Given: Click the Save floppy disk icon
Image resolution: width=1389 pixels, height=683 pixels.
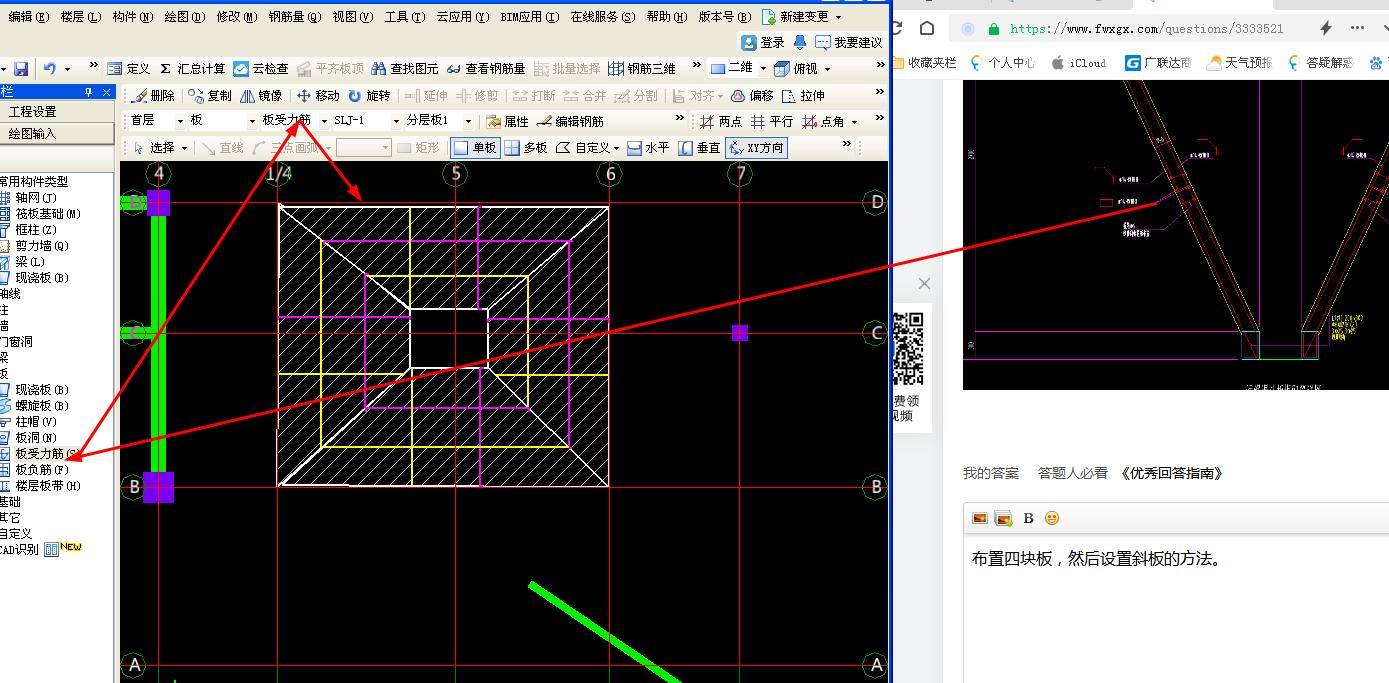Looking at the screenshot, I should pos(21,68).
